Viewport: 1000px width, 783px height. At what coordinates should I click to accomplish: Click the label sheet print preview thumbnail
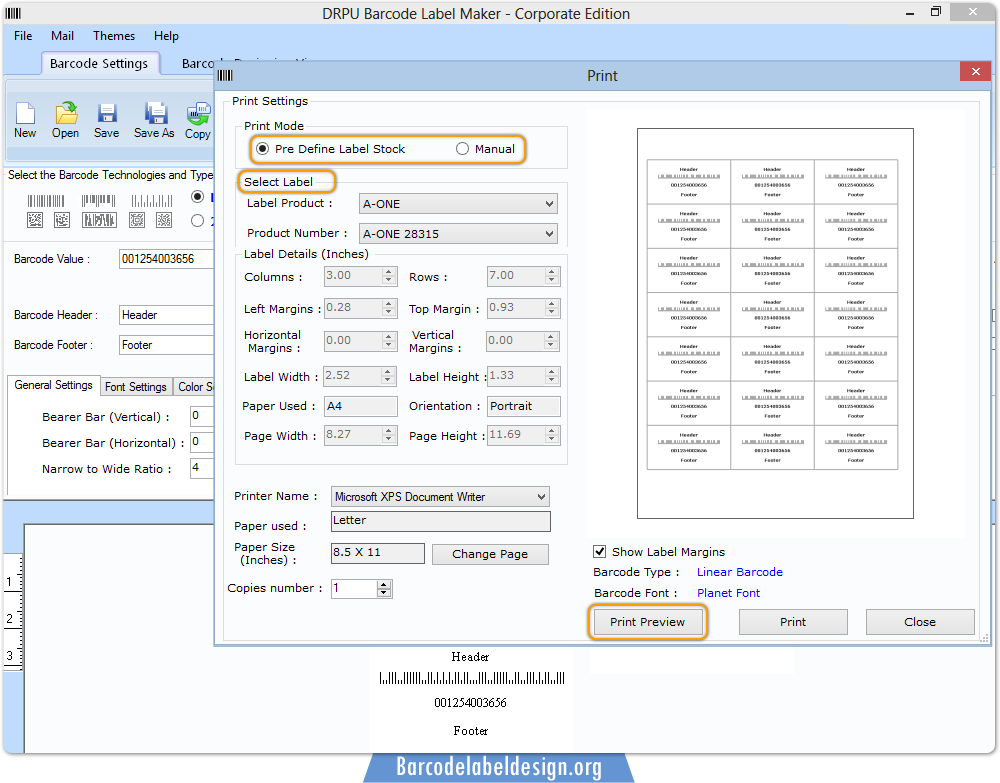(x=775, y=323)
